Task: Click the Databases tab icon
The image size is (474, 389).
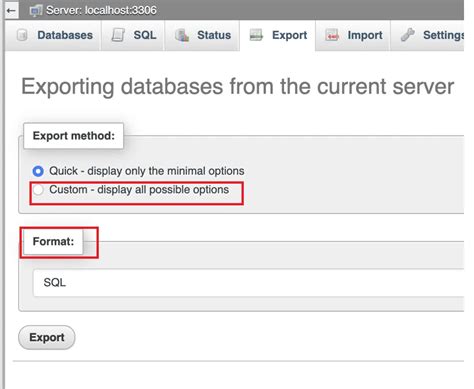Action: pos(22,35)
